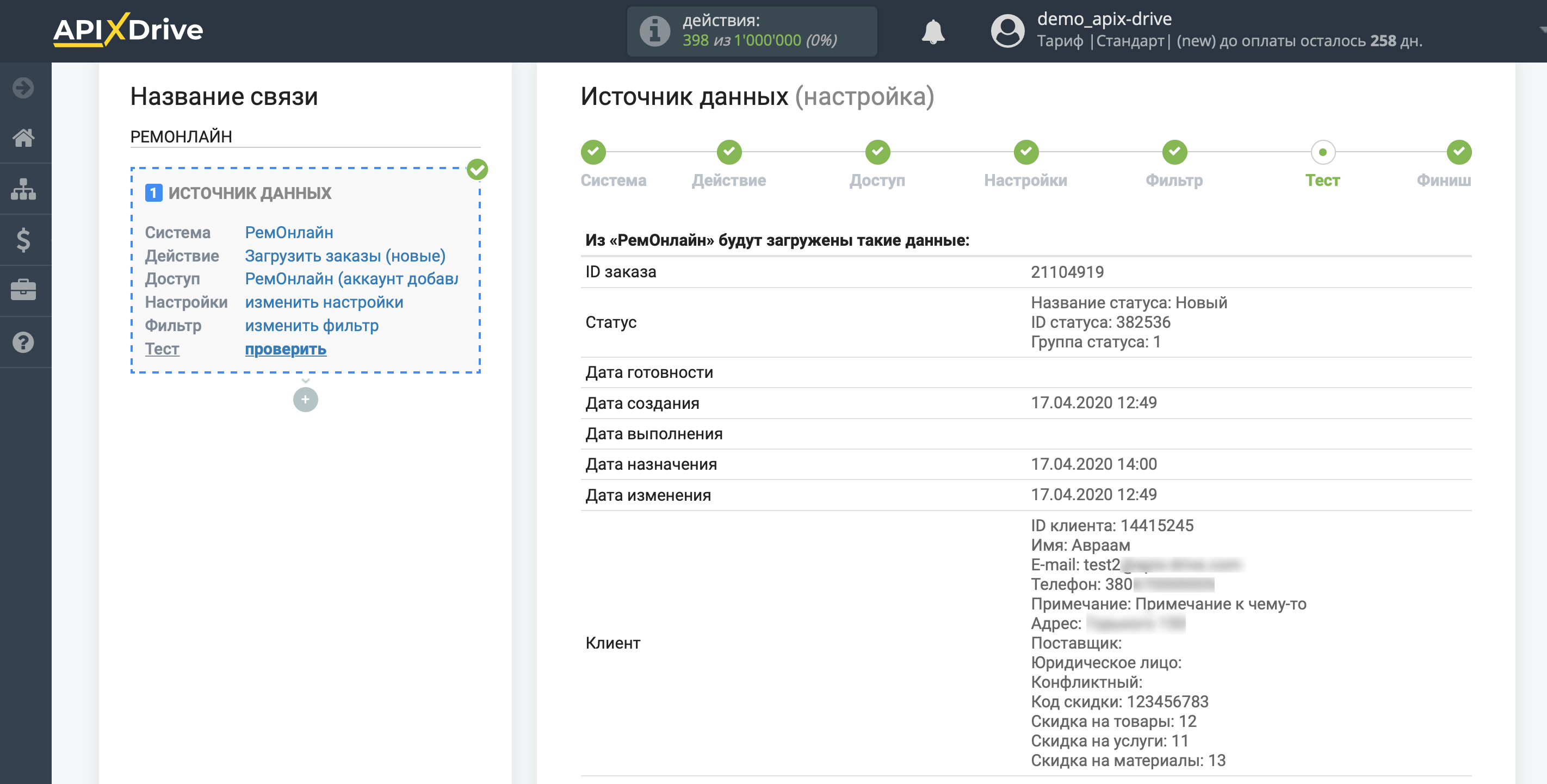This screenshot has width=1547, height=784.
Task: Click the info icon in the actions counter
Action: (x=654, y=30)
